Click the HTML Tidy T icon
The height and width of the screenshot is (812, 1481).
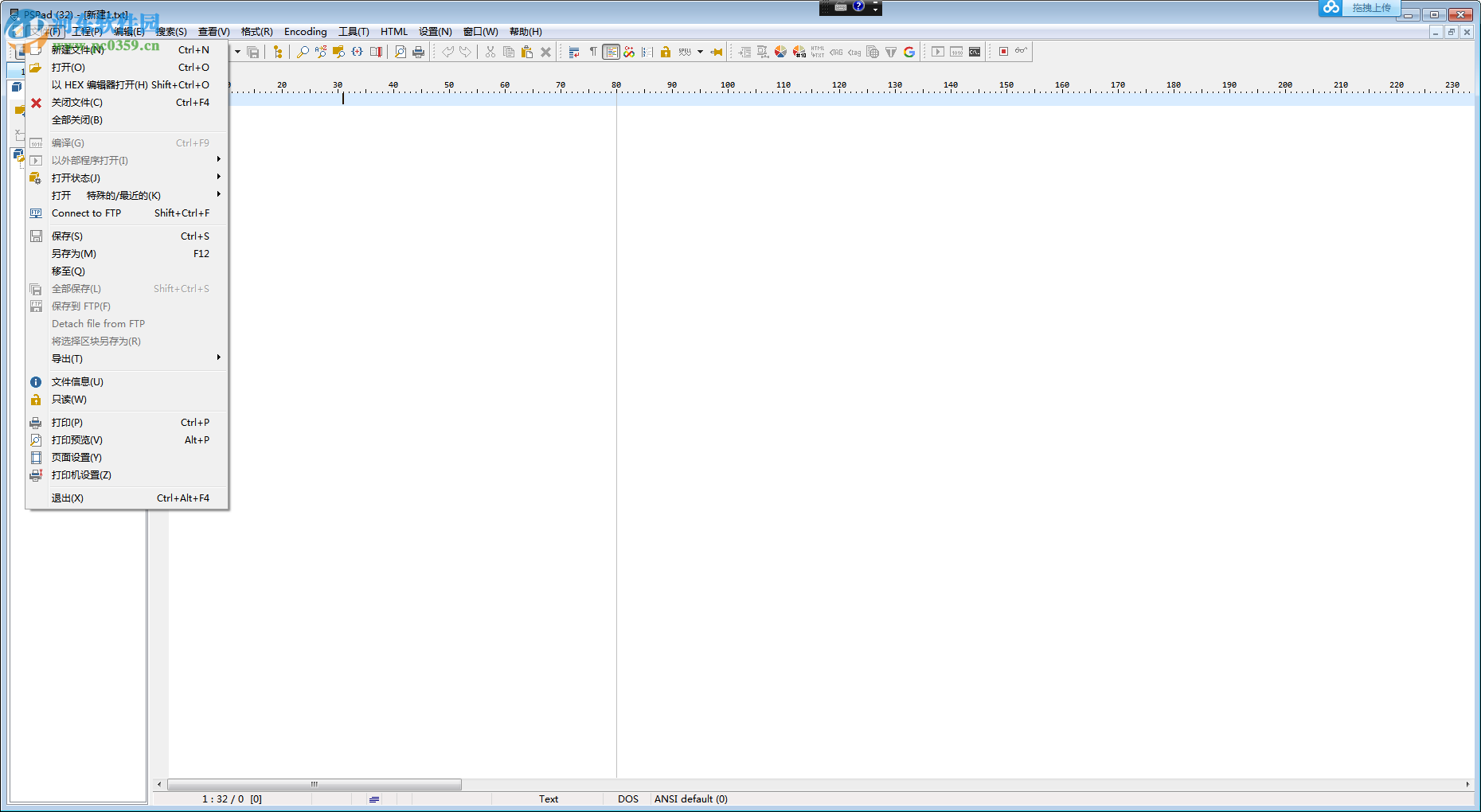tap(891, 53)
